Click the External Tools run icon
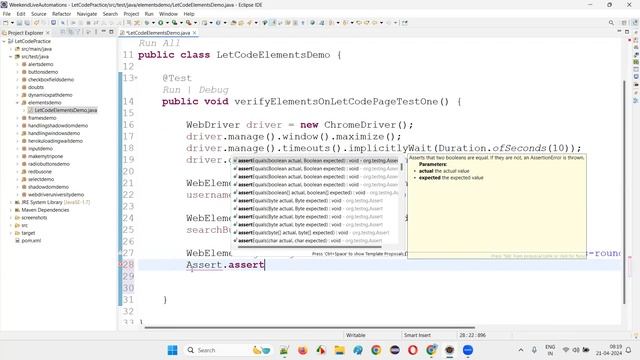Image resolution: width=640 pixels, height=360 pixels. click(x=188, y=23)
